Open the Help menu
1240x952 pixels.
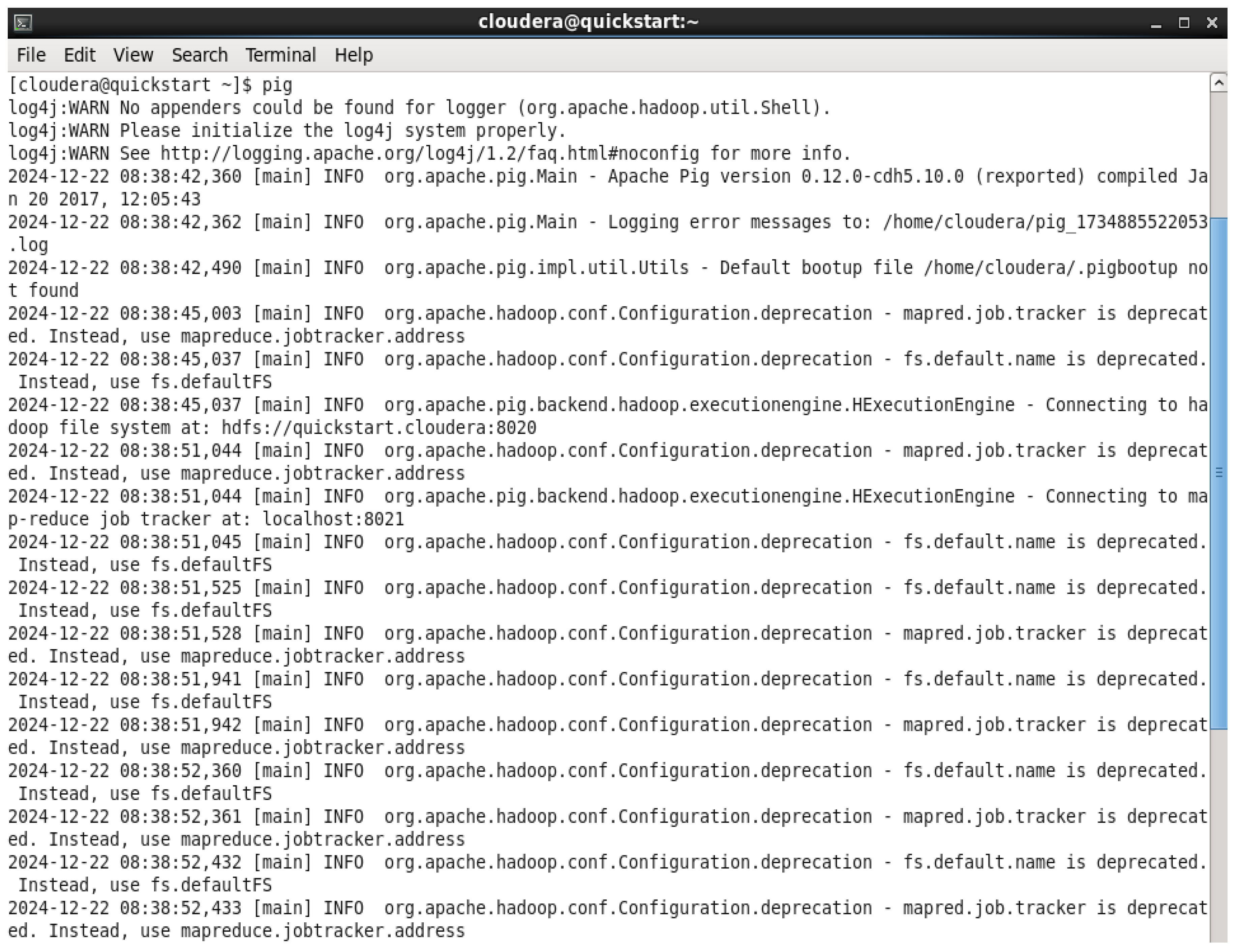[x=354, y=55]
